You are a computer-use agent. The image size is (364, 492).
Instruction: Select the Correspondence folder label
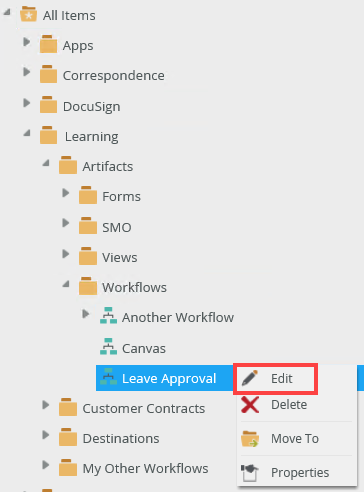click(113, 76)
